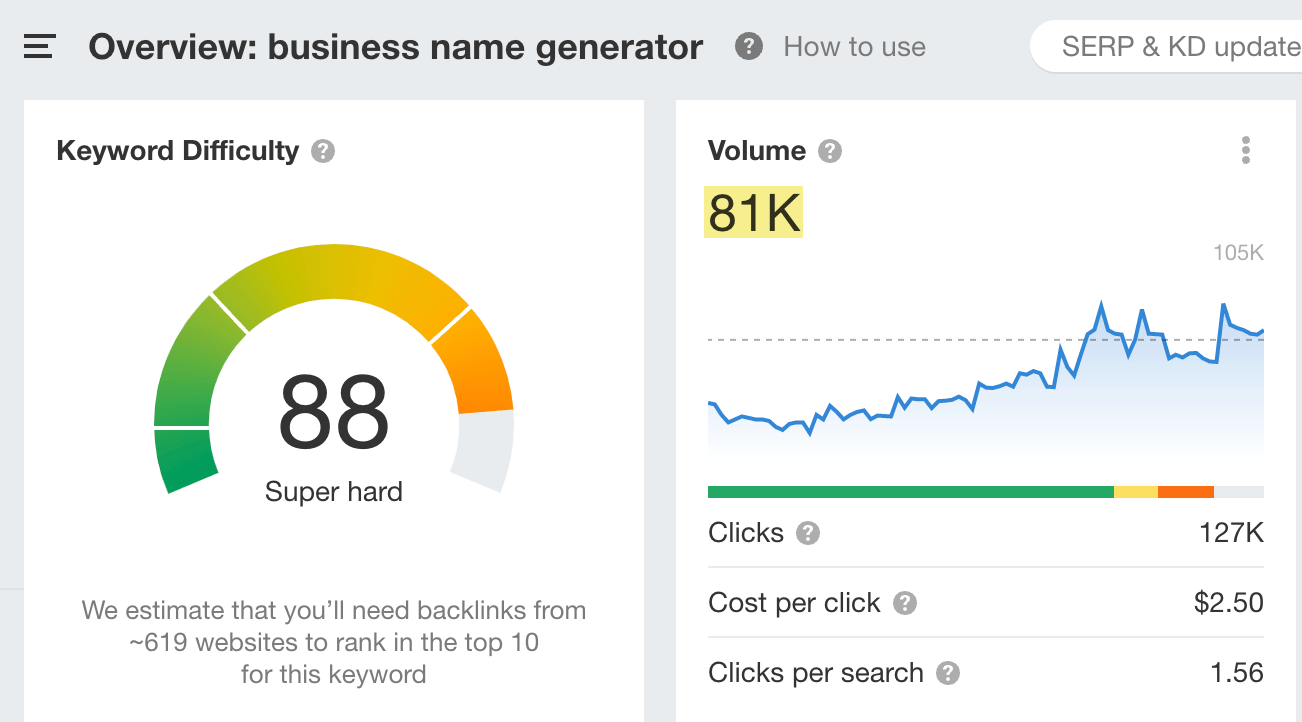This screenshot has height=722, width=1302.
Task: Click the Clicks per search help icon
Action: pos(948,673)
